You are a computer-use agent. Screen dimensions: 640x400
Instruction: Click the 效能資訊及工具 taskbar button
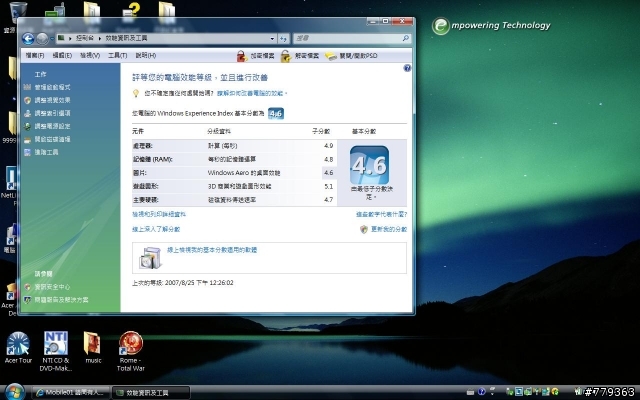151,393
